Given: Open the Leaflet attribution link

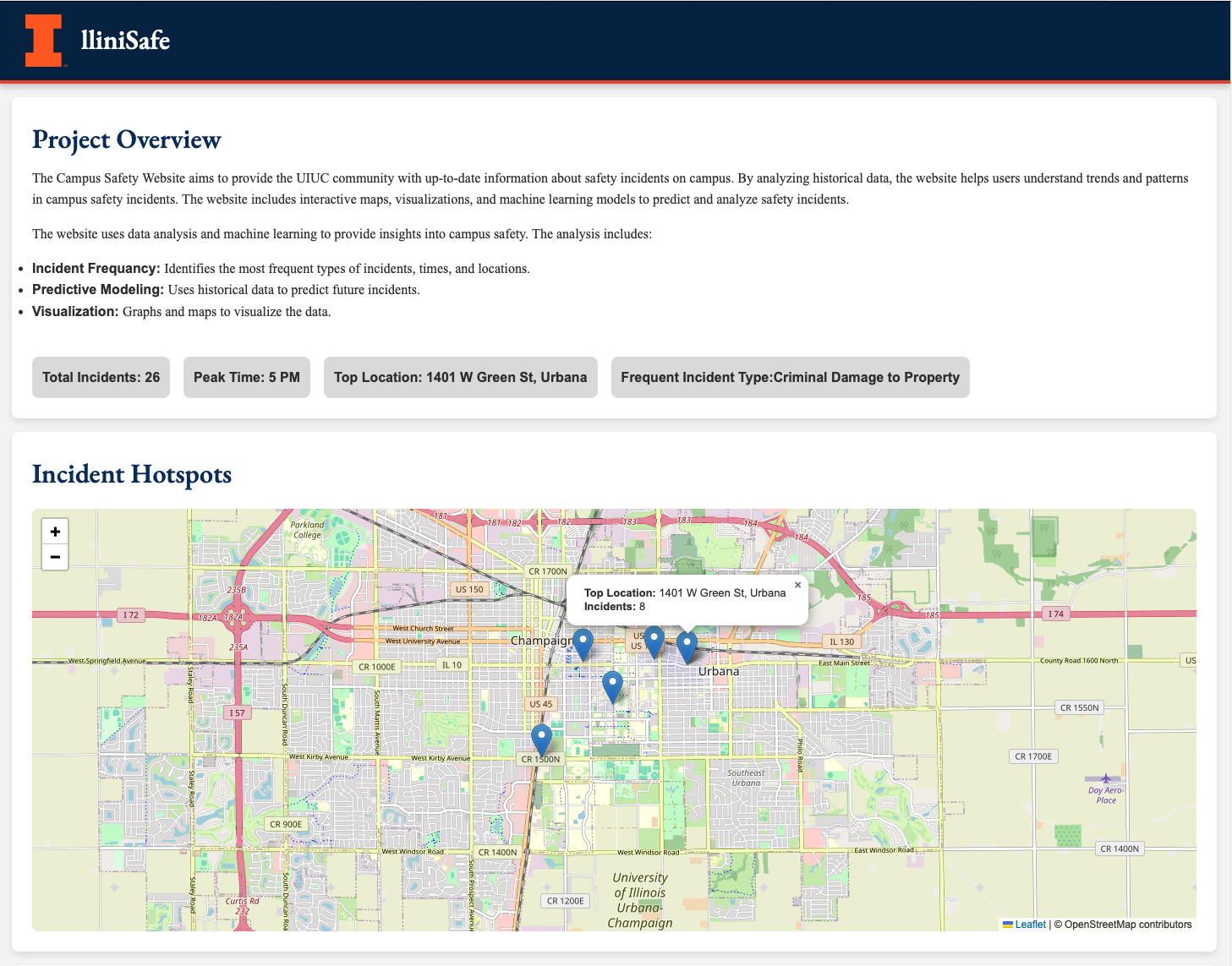Looking at the screenshot, I should click(x=1030, y=925).
